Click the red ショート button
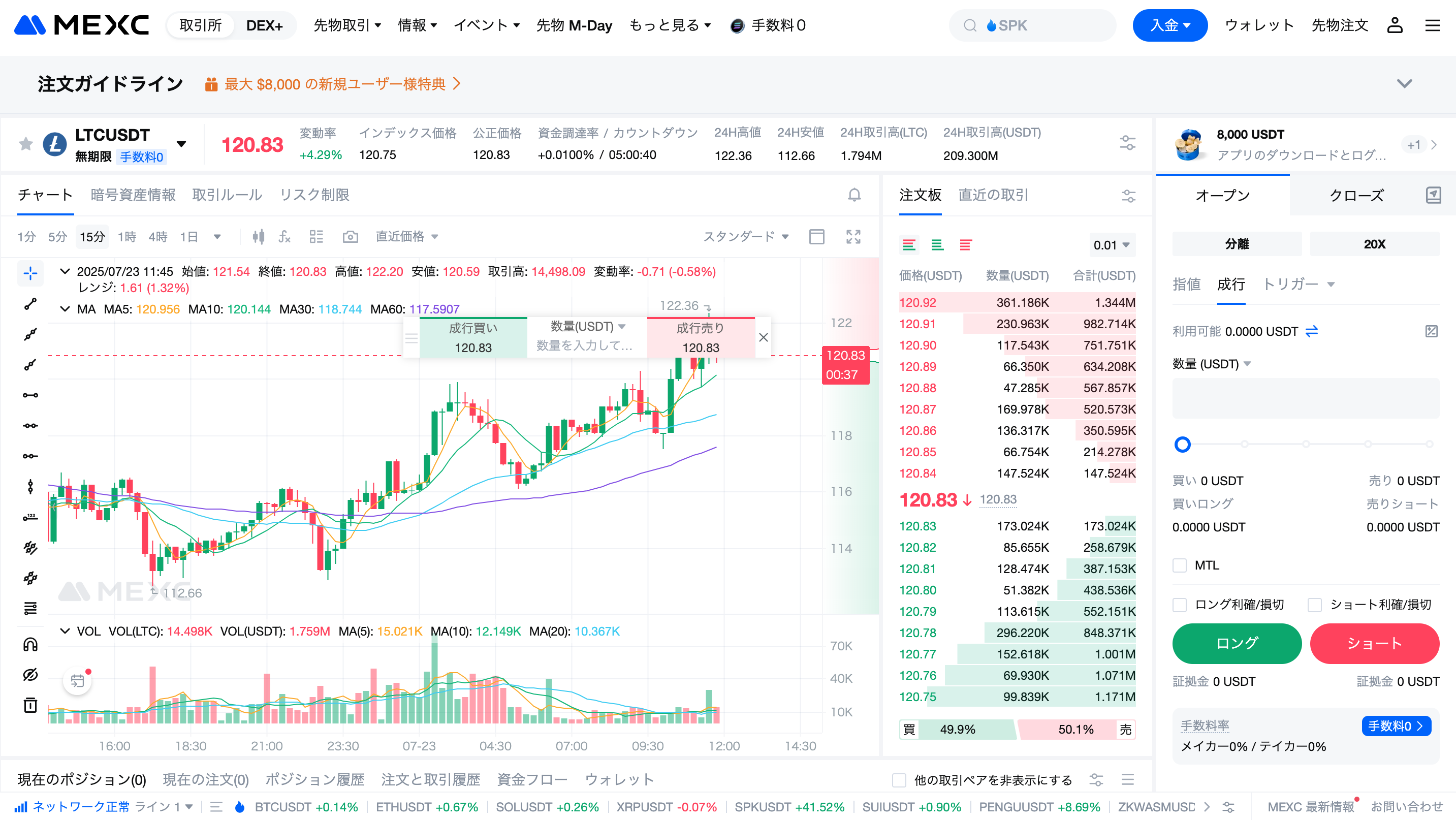Screen dimensions: 1456x820 tap(1374, 644)
